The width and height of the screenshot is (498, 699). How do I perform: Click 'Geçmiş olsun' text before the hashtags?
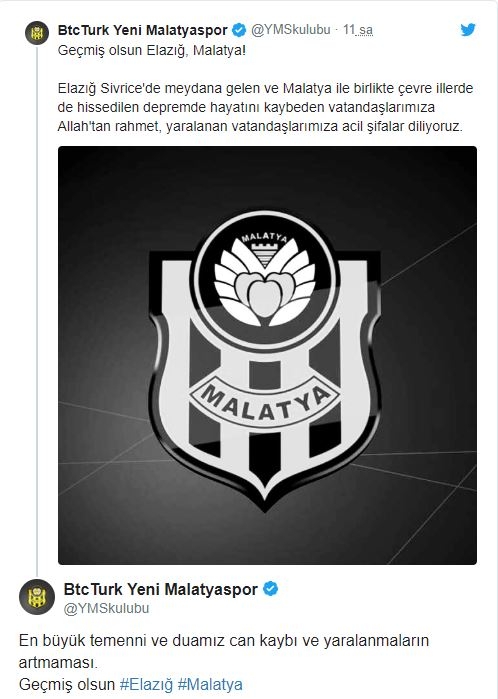tap(67, 684)
